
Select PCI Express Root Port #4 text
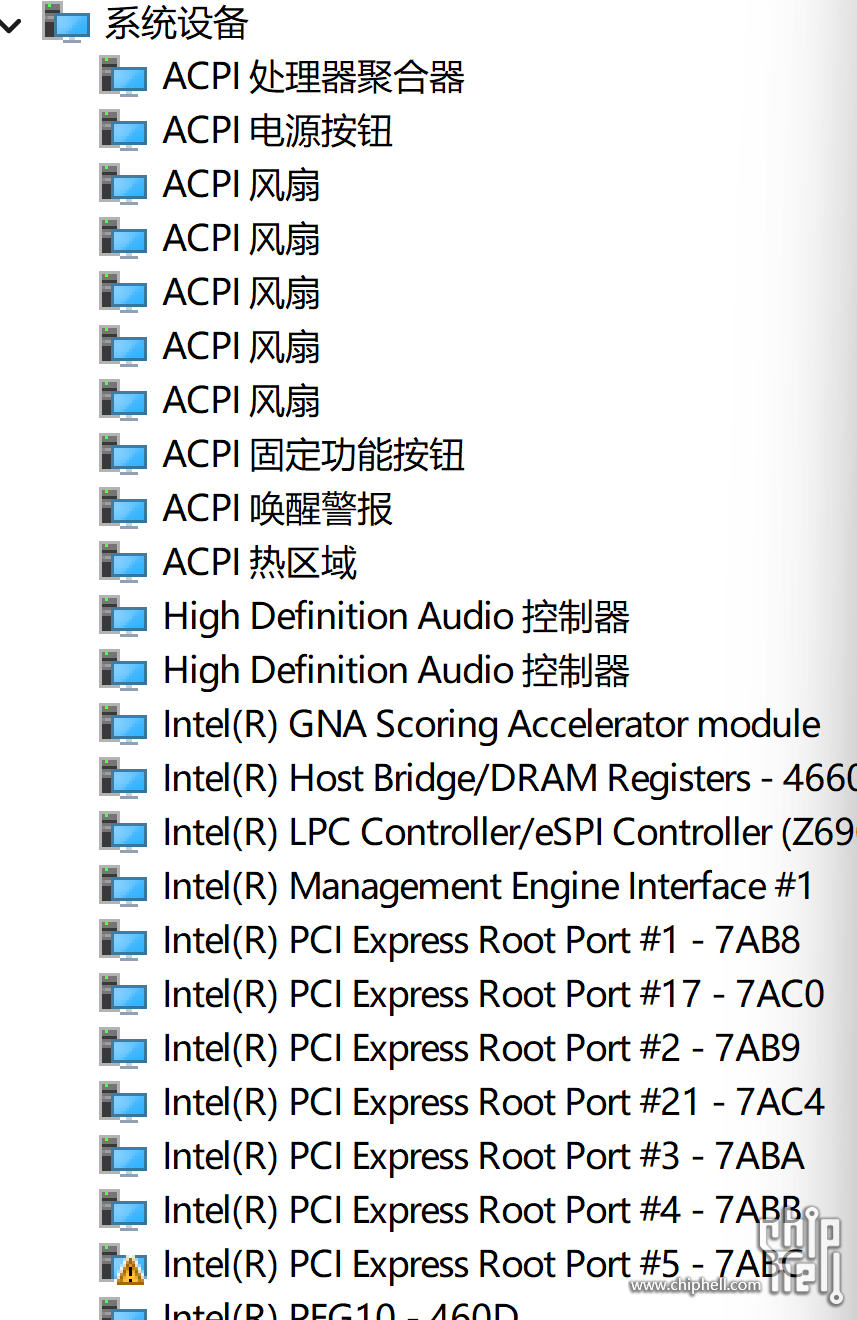[x=483, y=1211]
